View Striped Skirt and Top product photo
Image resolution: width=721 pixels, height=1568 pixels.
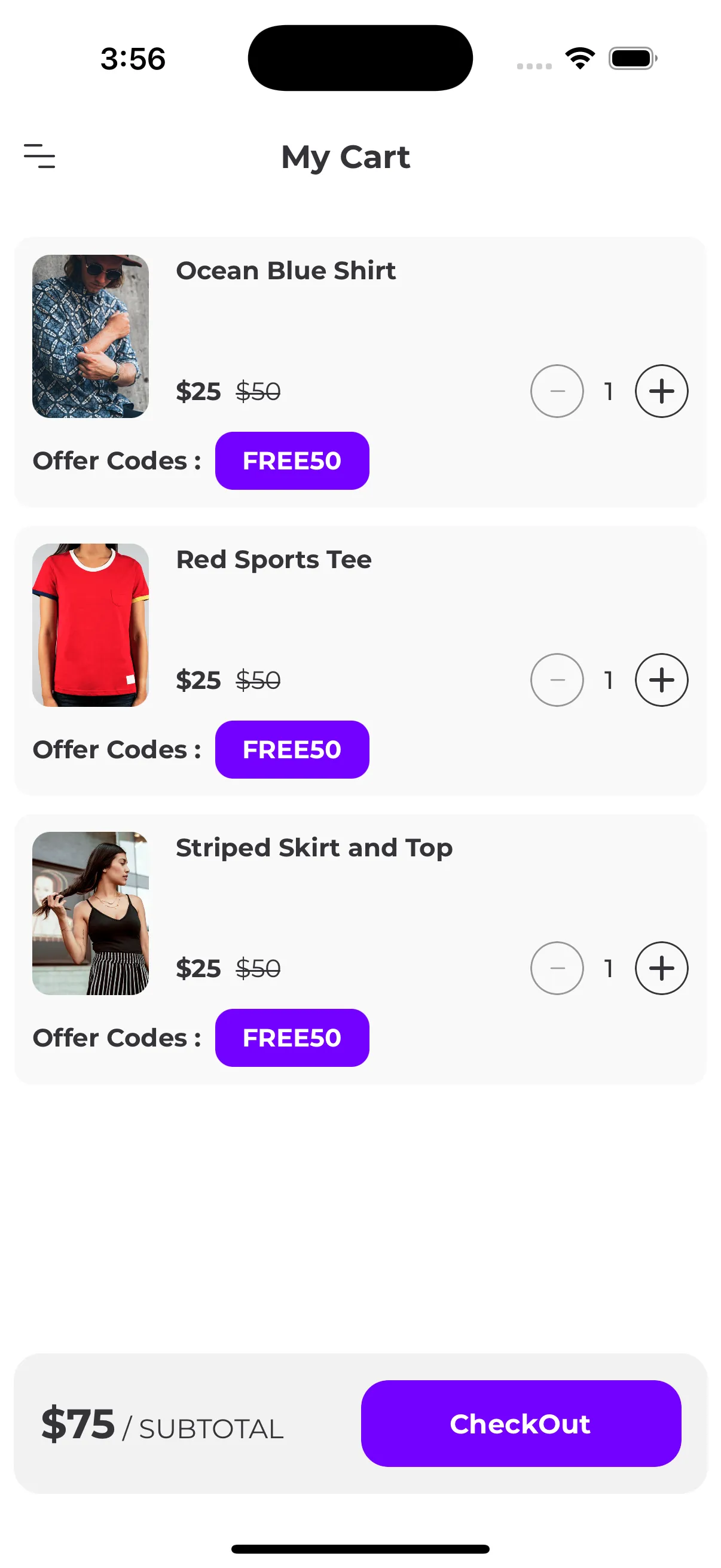(x=91, y=913)
